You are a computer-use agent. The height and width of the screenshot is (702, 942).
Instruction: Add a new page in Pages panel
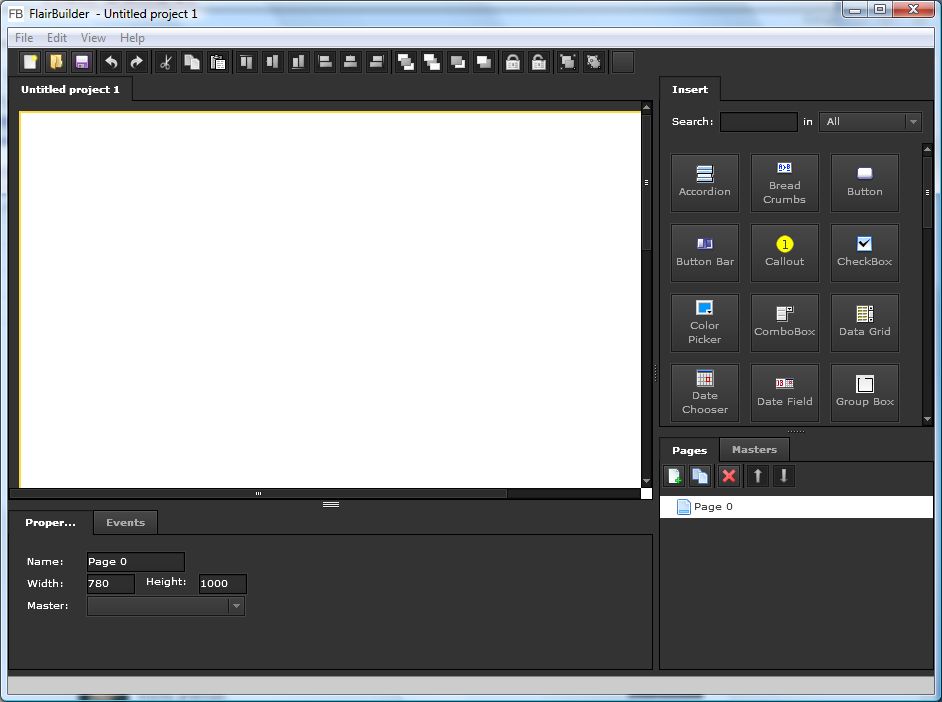coord(675,476)
